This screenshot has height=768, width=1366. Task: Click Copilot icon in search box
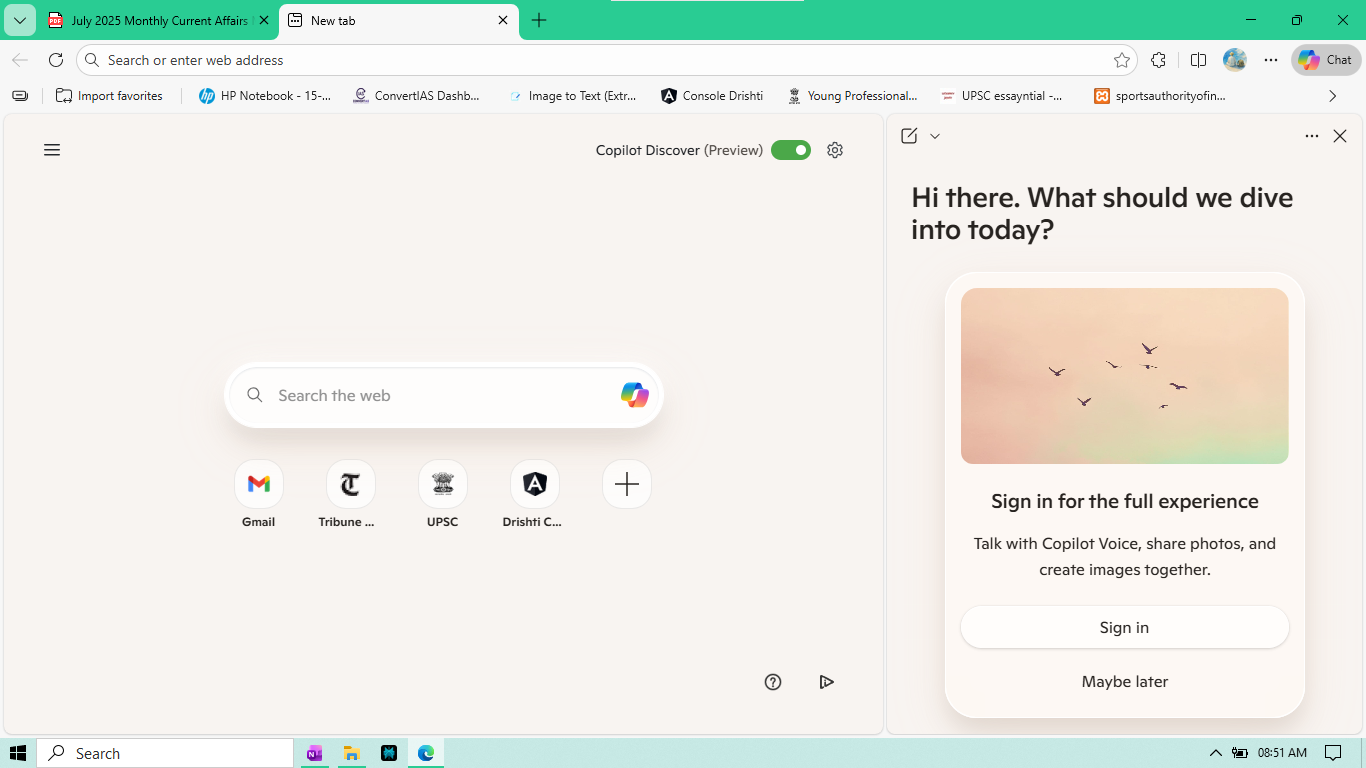coord(634,395)
